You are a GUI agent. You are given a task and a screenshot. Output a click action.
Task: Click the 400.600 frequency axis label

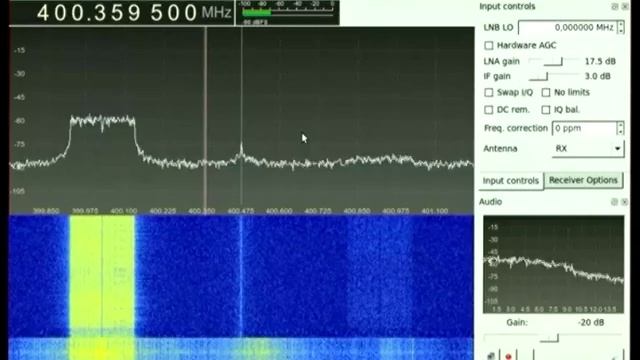tap(279, 211)
